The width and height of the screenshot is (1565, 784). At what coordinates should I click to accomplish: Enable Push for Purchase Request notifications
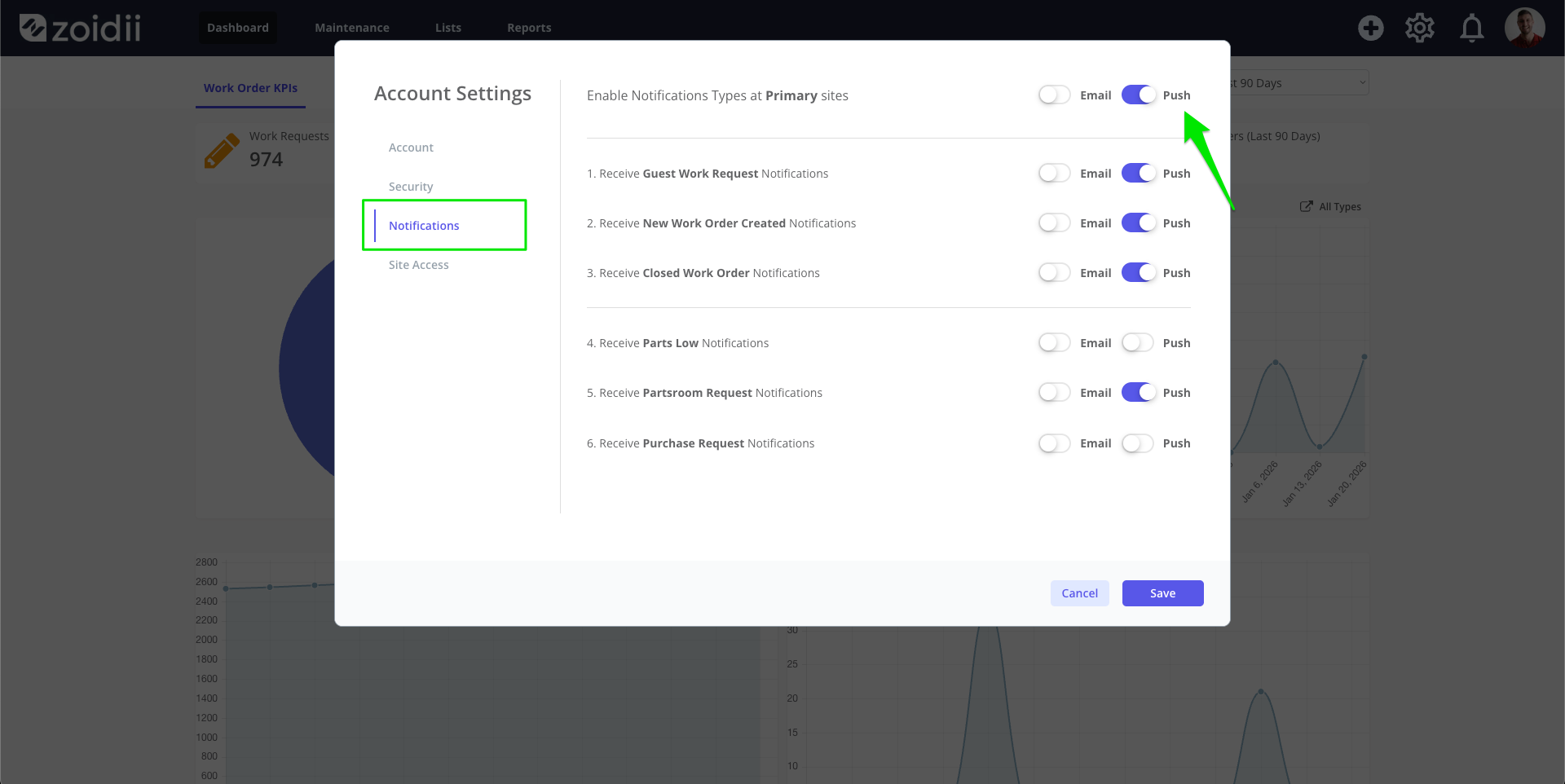pos(1138,443)
